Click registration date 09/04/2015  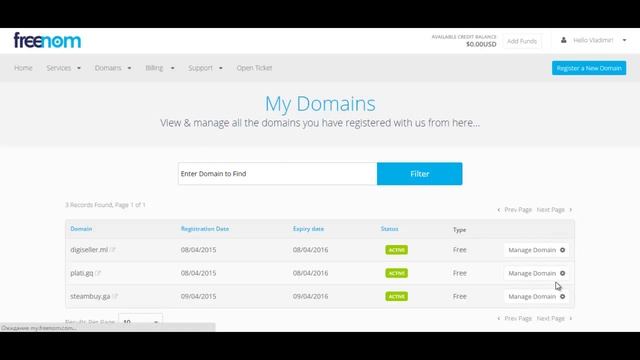(198, 296)
